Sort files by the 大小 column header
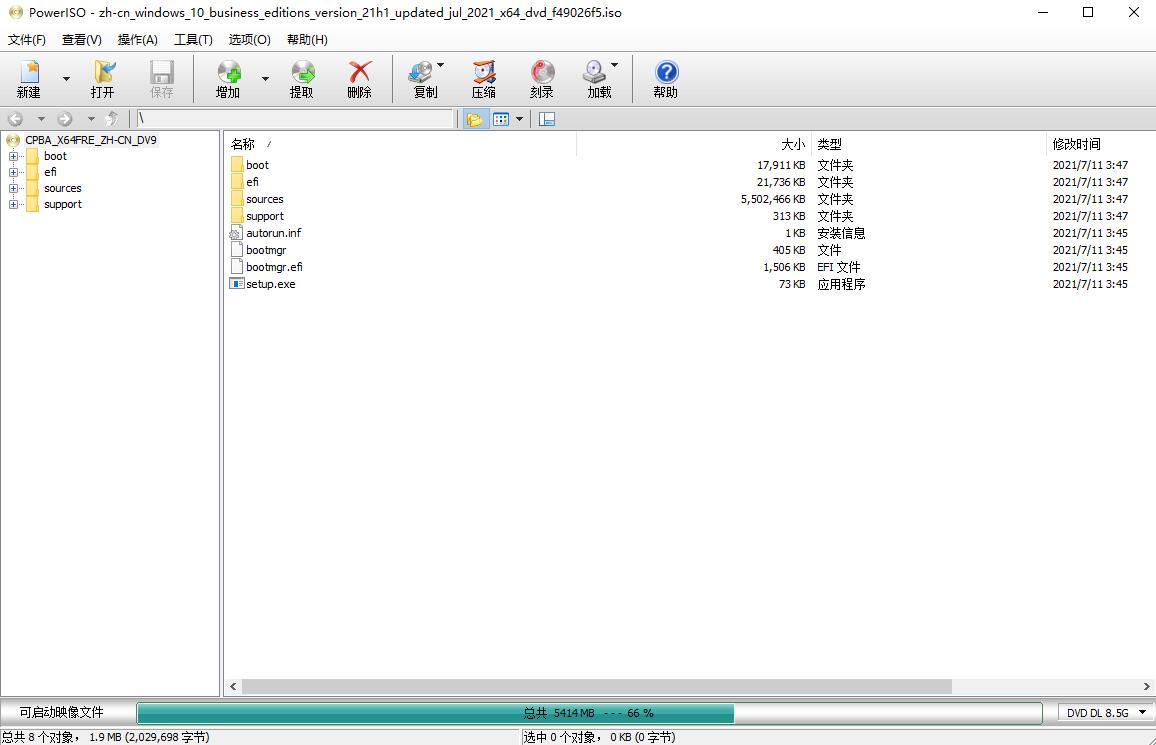The image size is (1156, 745). pos(793,143)
